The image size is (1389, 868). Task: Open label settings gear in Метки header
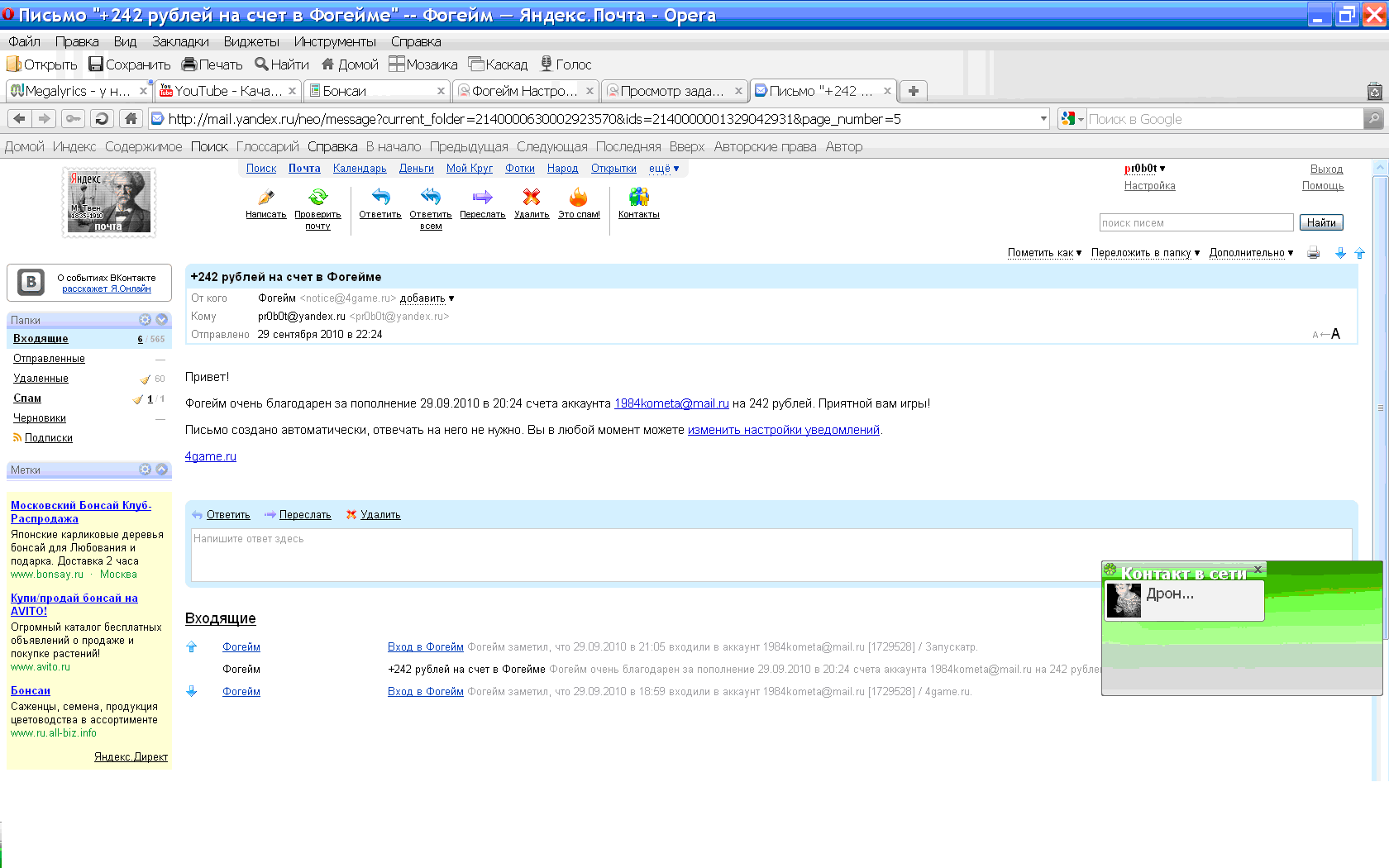point(146,470)
